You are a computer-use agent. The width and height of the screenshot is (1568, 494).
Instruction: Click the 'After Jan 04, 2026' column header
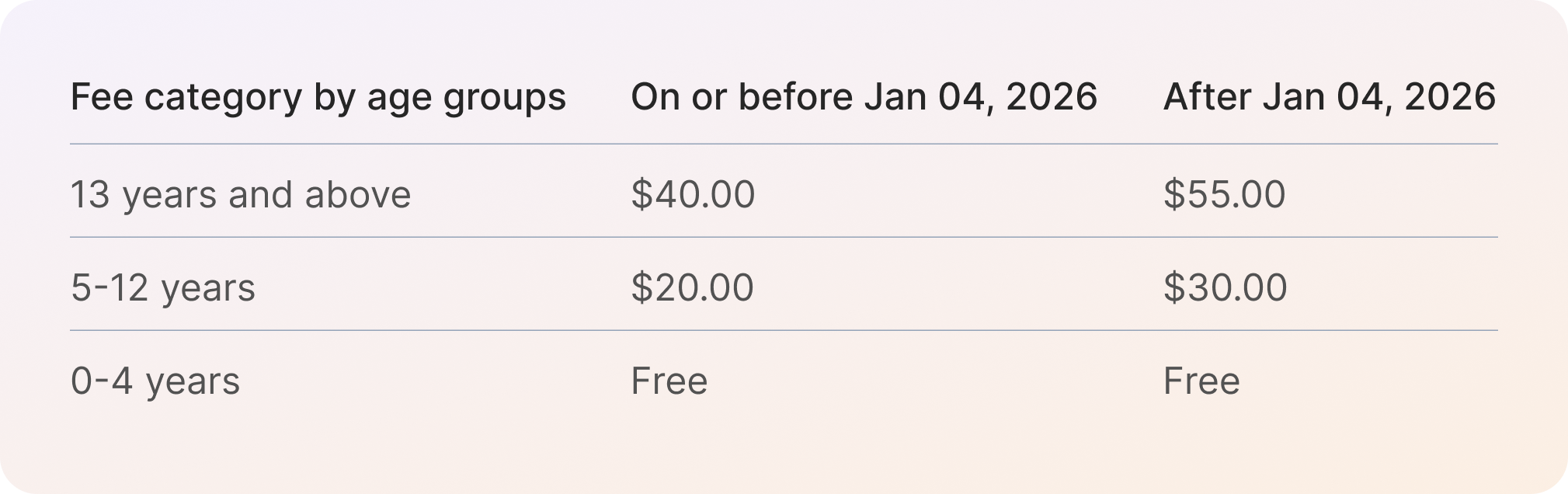1329,97
